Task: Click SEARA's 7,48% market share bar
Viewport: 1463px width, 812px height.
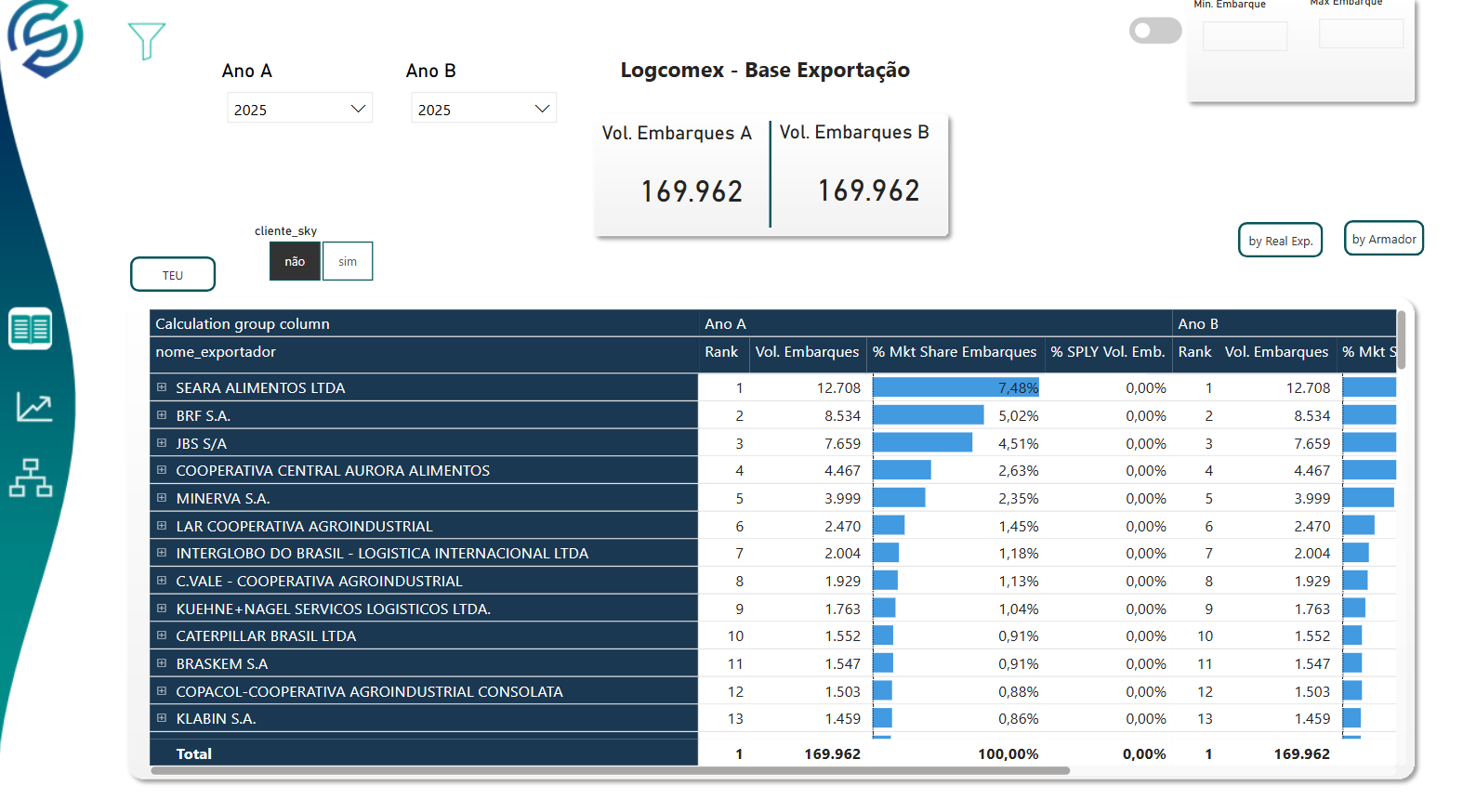Action: [x=955, y=387]
